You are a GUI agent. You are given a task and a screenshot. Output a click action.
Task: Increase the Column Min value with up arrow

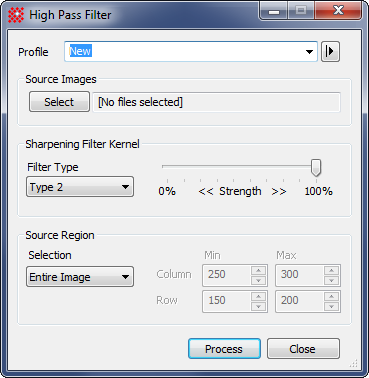click(x=259, y=270)
